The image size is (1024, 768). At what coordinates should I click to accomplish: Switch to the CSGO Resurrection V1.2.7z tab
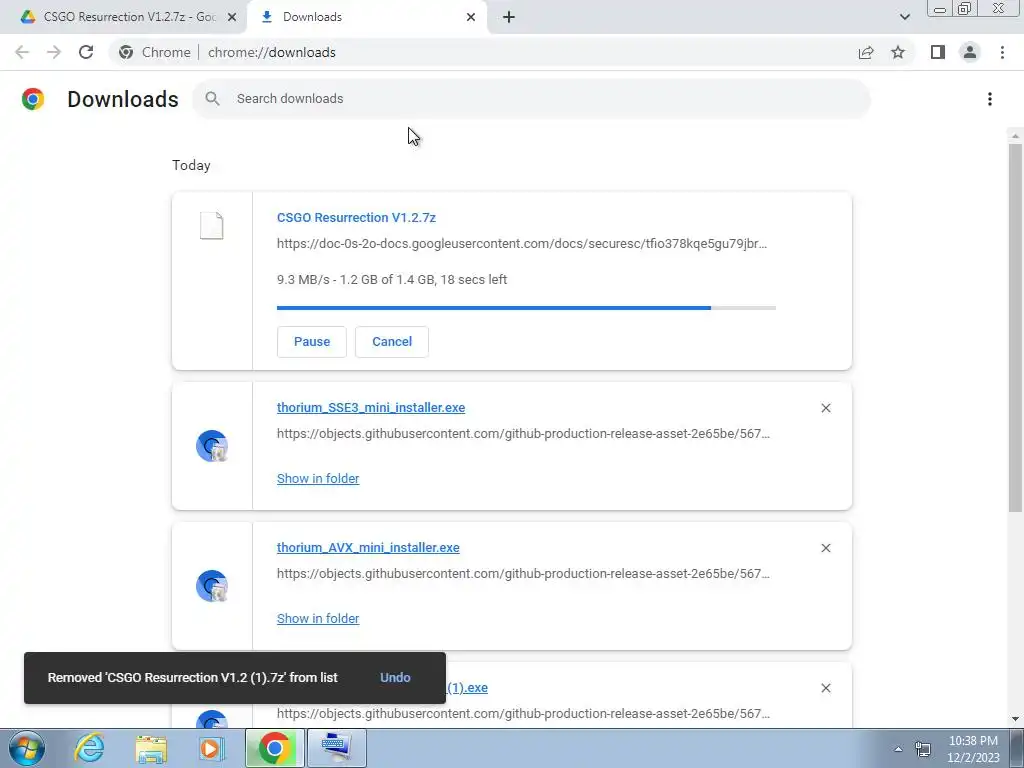123,17
